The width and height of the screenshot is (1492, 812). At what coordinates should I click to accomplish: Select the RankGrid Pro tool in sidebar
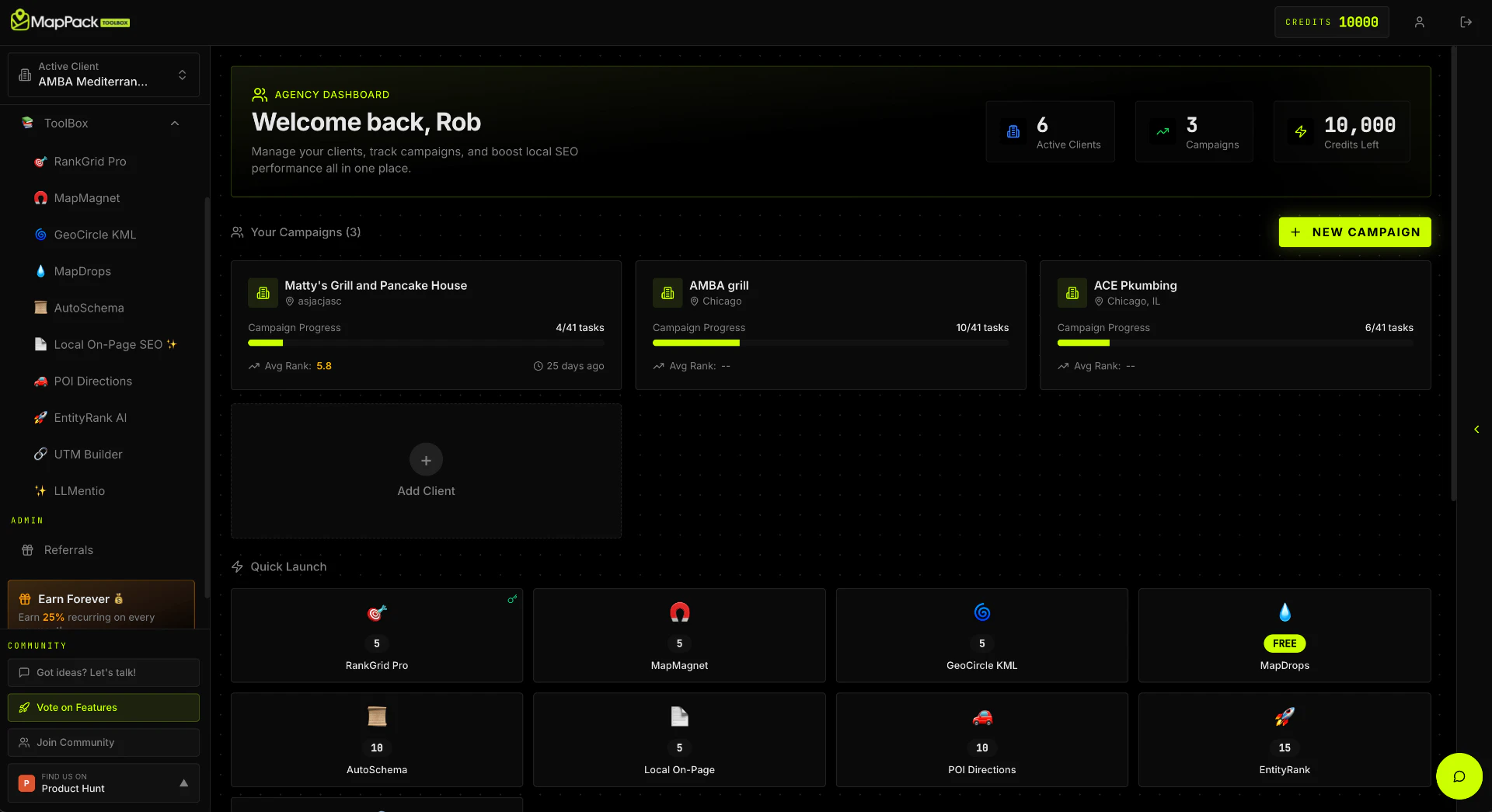click(89, 162)
